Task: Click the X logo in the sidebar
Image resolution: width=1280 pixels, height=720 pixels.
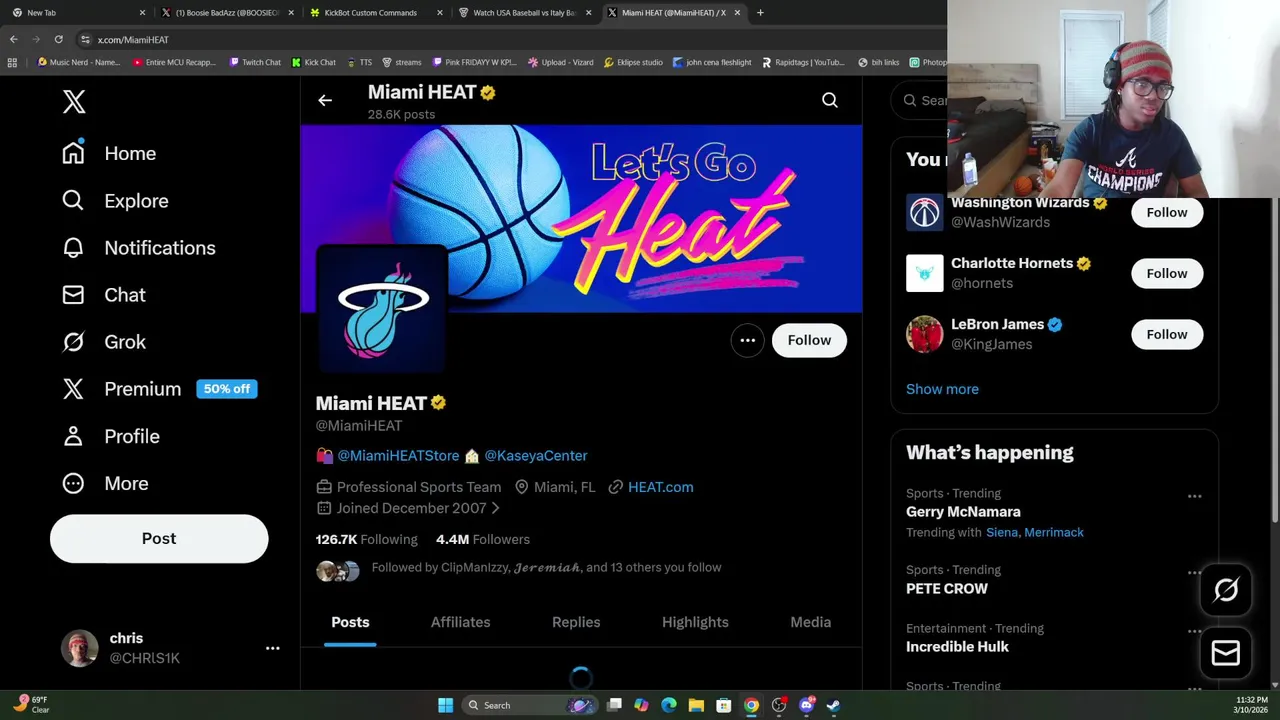Action: [x=74, y=101]
